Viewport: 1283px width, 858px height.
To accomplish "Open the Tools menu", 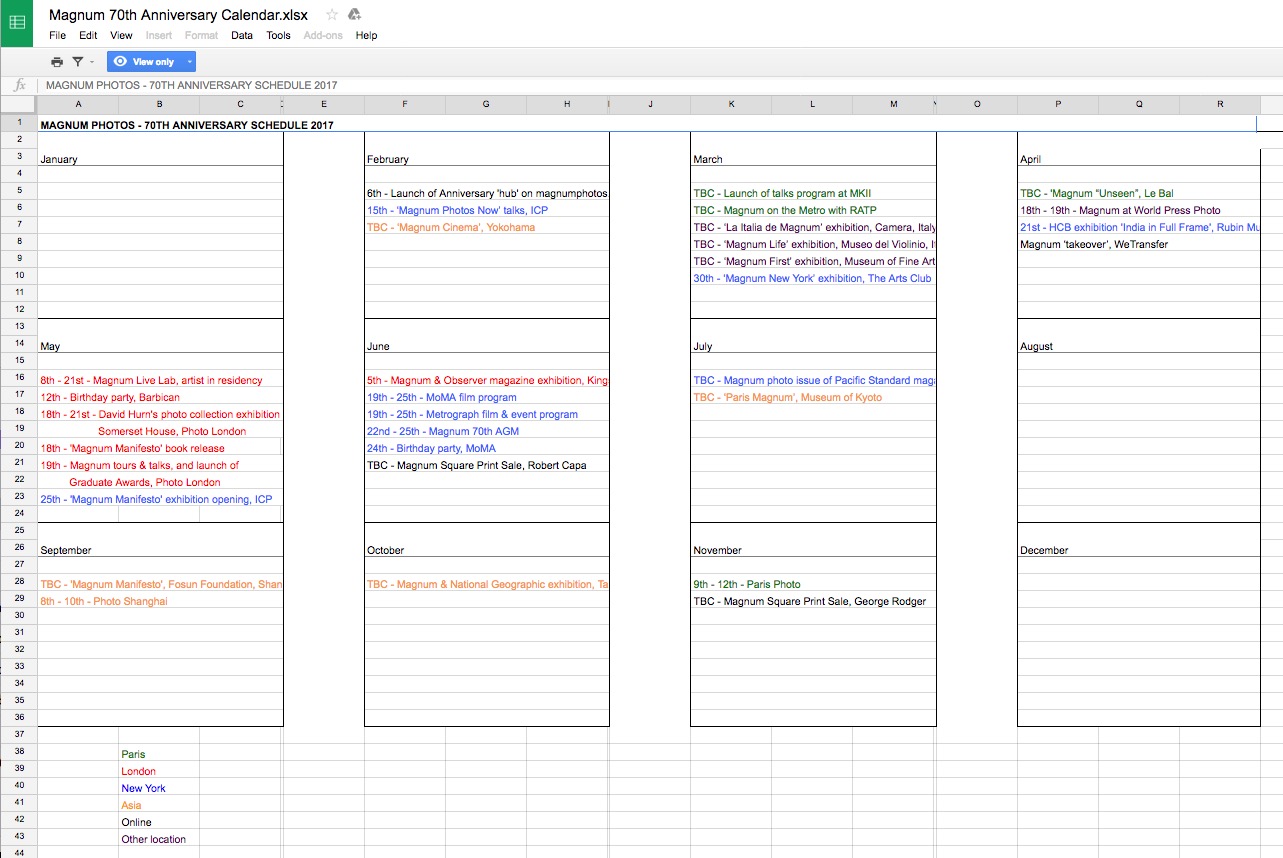I will (278, 35).
